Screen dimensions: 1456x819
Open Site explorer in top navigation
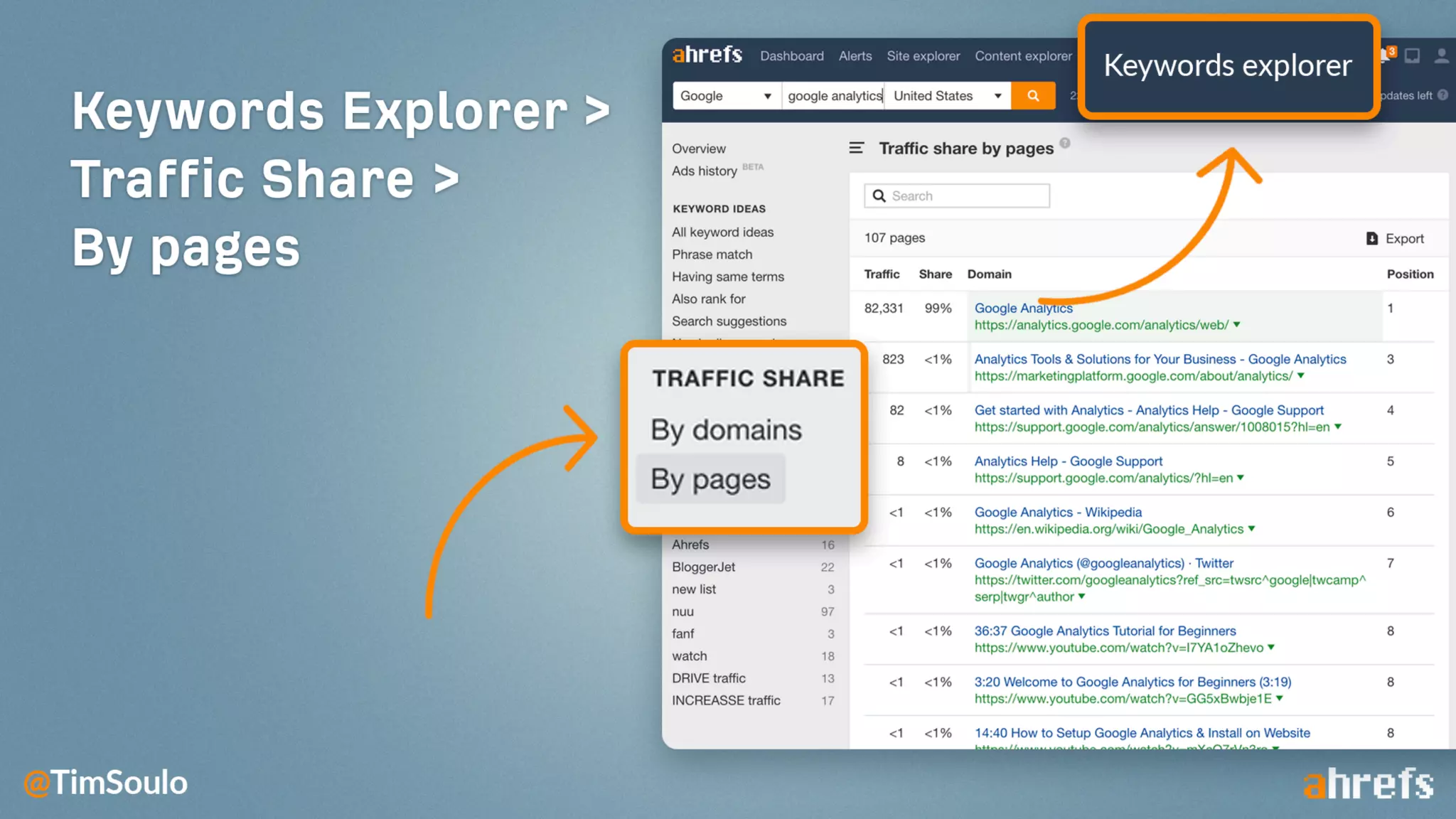click(923, 56)
